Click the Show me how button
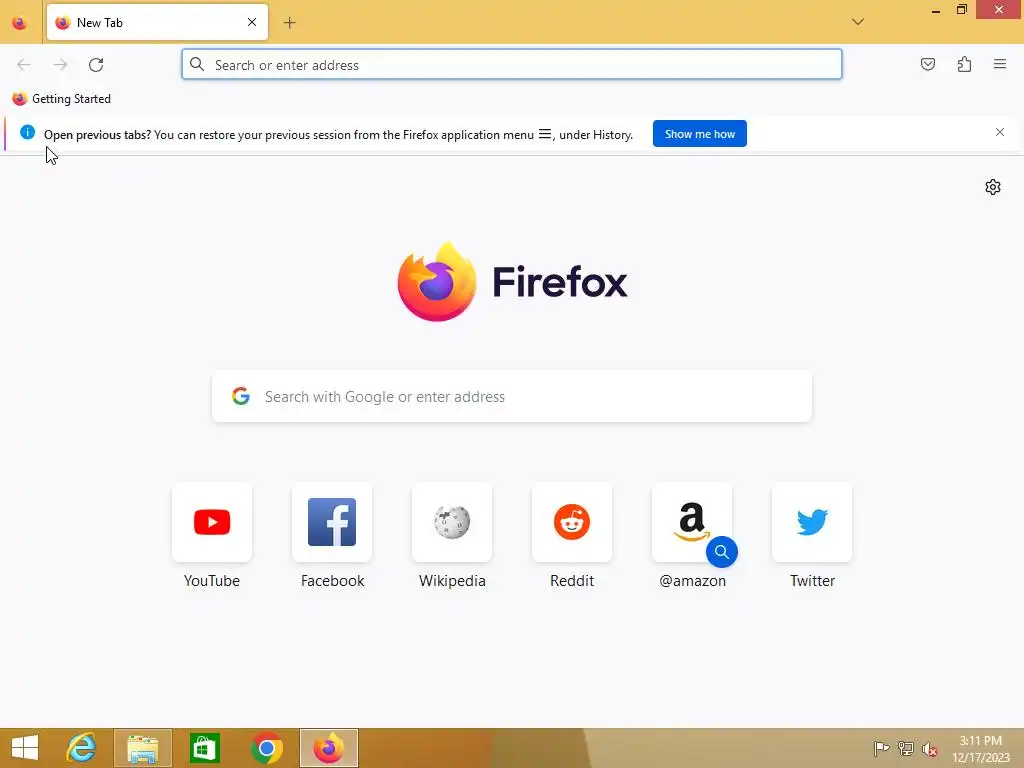This screenshot has width=1024, height=768. point(699,134)
